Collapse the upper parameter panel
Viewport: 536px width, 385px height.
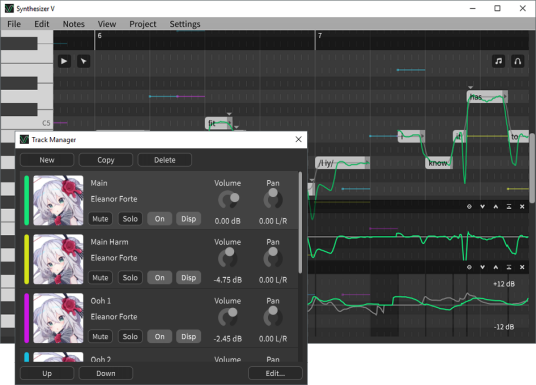coord(509,207)
